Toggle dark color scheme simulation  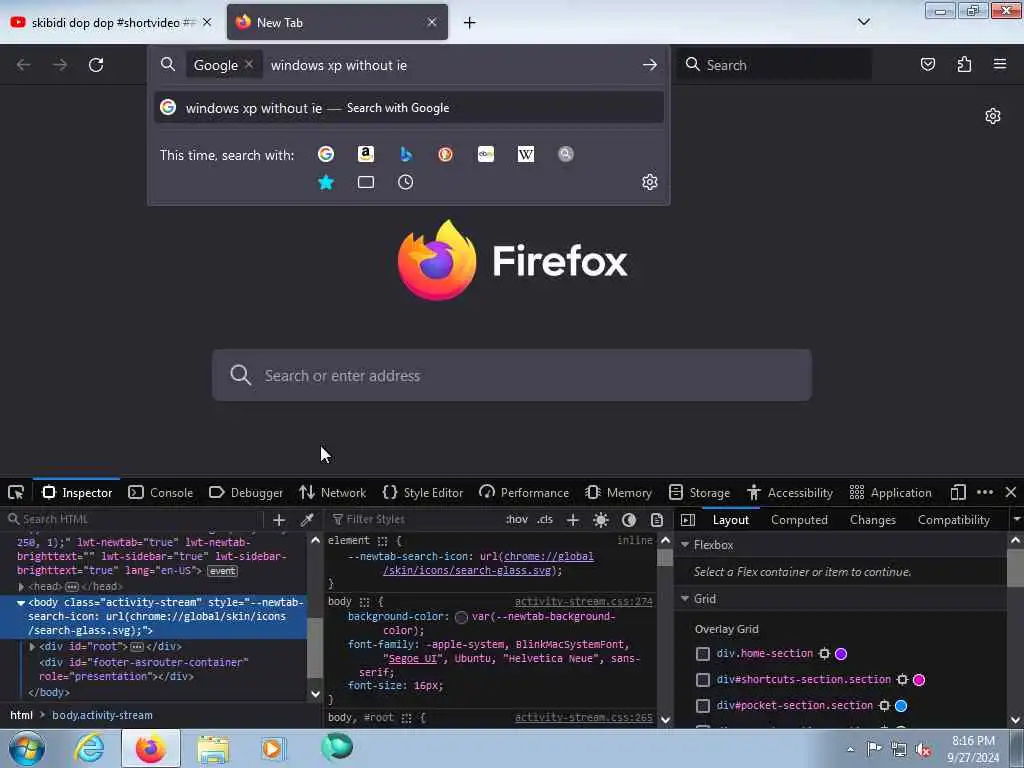[x=629, y=520]
